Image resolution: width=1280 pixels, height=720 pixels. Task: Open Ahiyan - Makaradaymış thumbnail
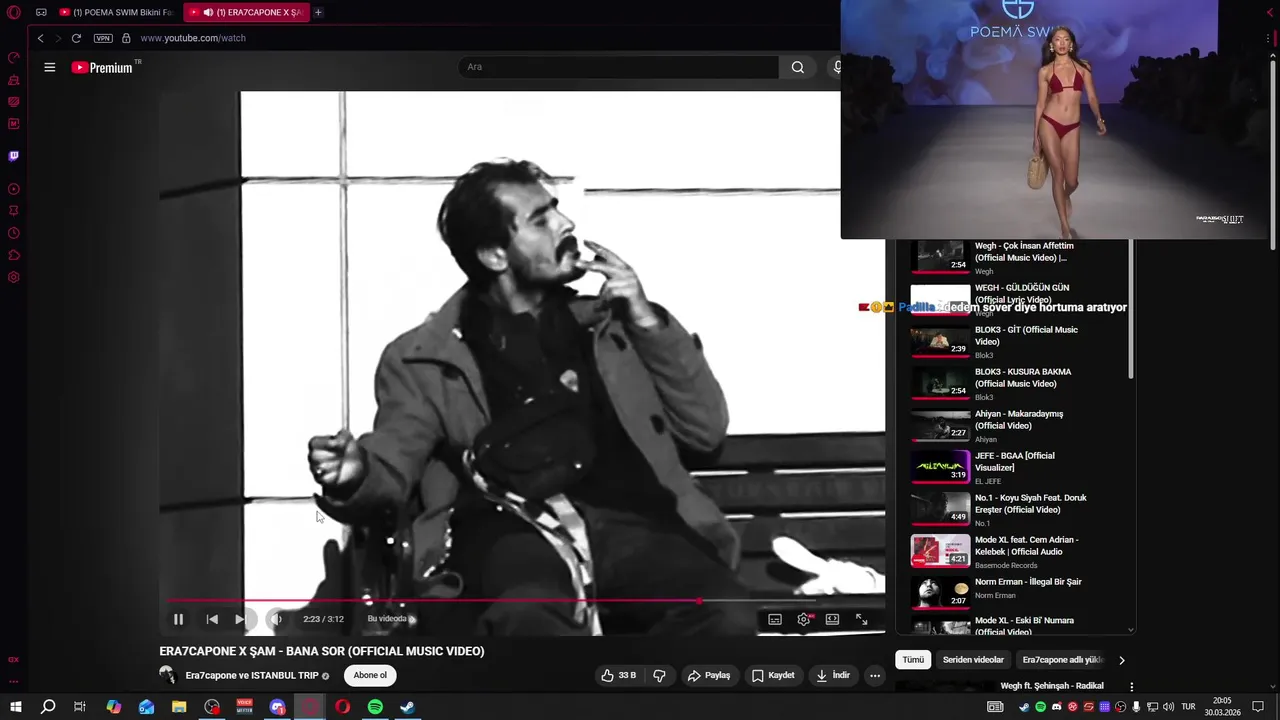point(940,425)
